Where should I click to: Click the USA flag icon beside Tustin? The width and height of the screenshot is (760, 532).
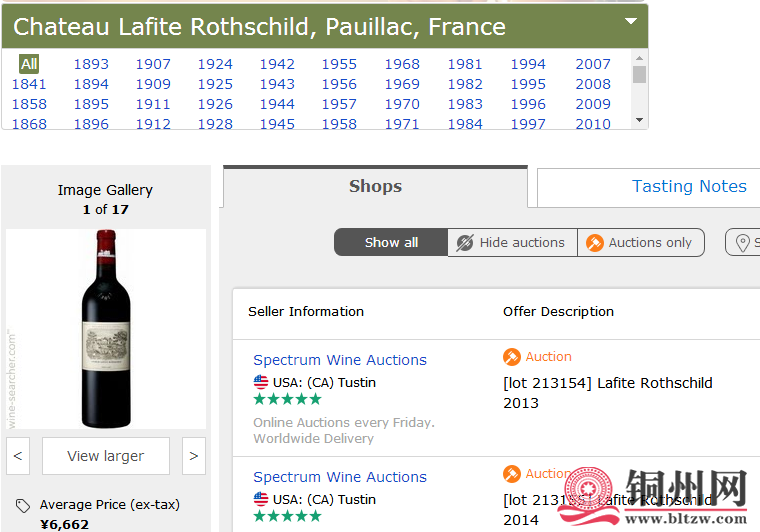tap(261, 382)
